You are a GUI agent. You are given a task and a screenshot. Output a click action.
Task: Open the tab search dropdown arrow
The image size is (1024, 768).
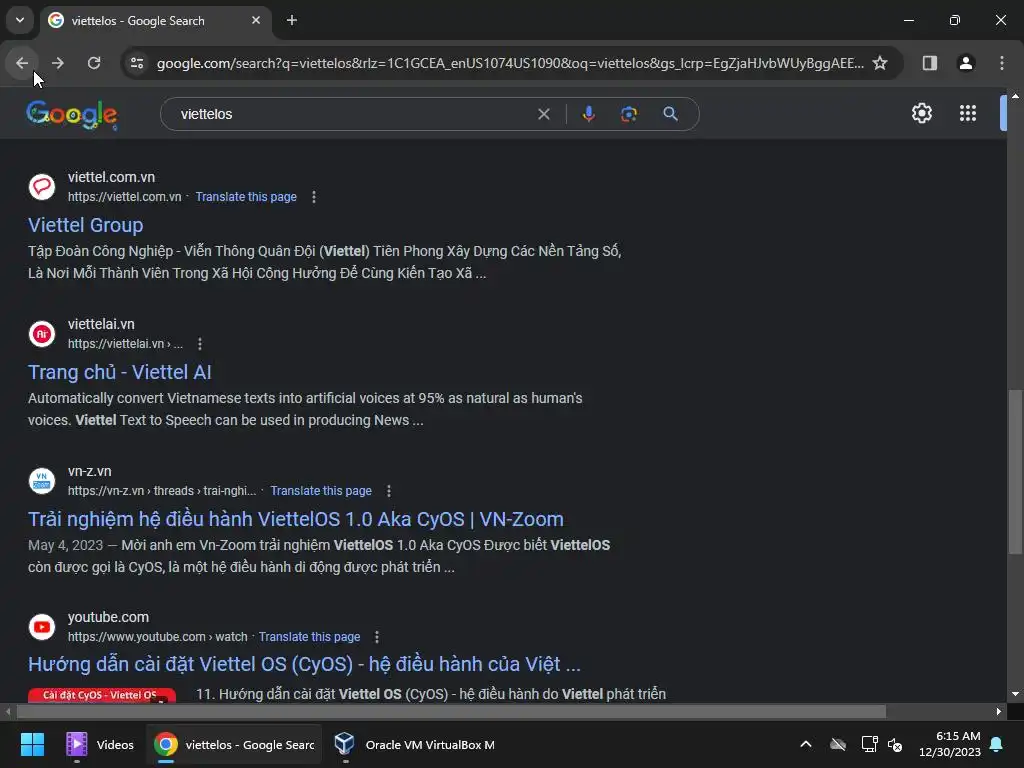pos(20,20)
